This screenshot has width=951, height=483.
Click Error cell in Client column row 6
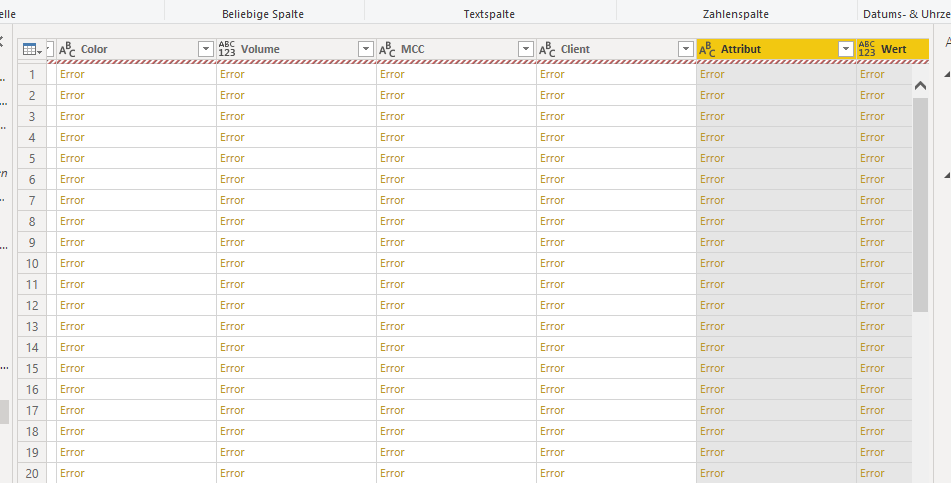(617, 179)
